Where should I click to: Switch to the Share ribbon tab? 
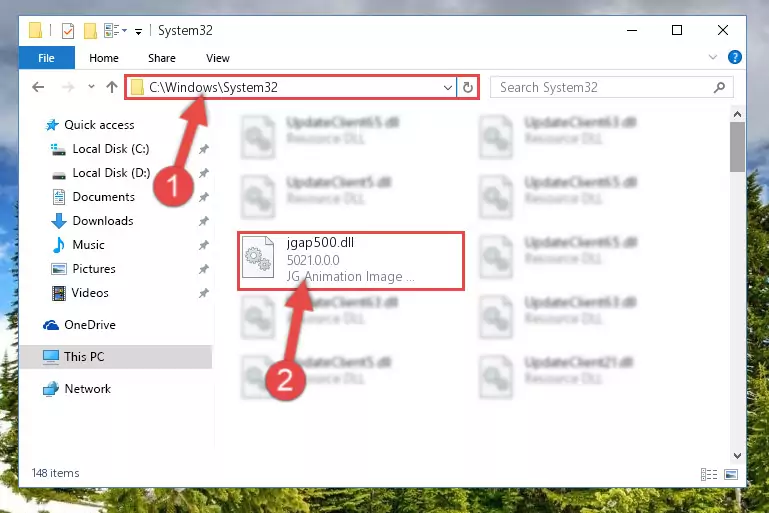(x=162, y=58)
